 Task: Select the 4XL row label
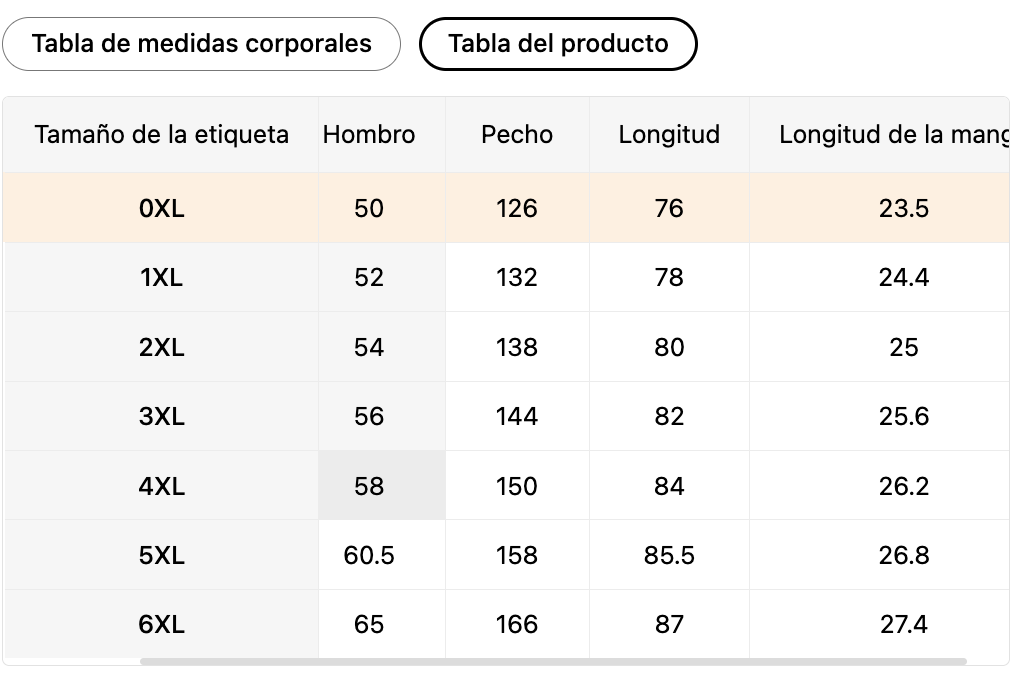[162, 486]
